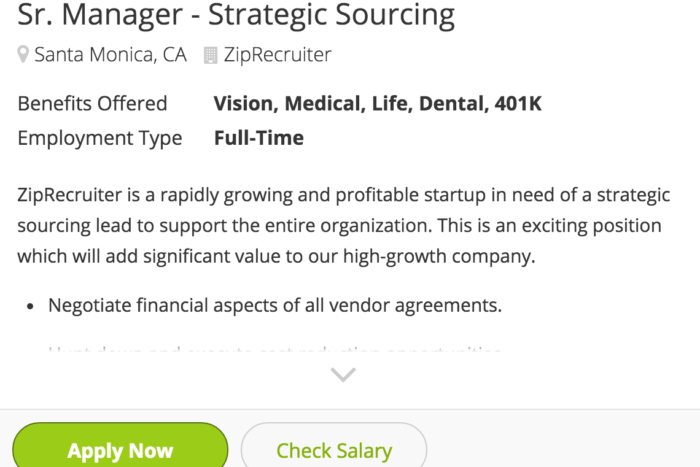The image size is (700, 467).
Task: Click the '401K' benefit text
Action: (518, 104)
